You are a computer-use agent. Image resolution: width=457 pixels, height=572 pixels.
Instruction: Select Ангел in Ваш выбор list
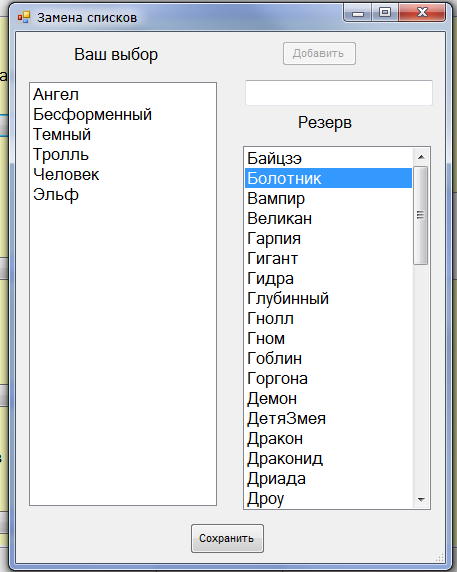tap(123, 94)
